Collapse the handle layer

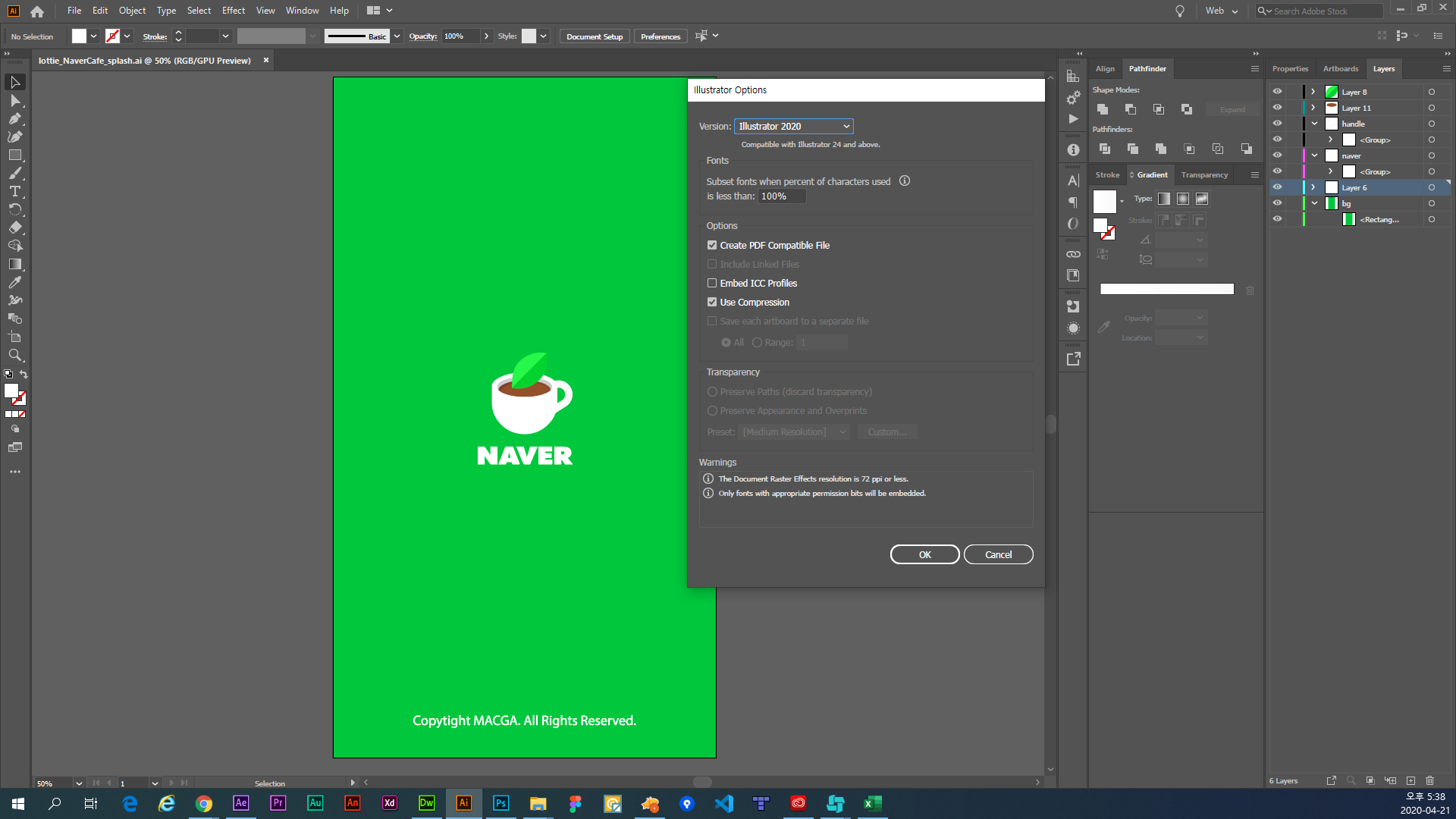(1314, 124)
